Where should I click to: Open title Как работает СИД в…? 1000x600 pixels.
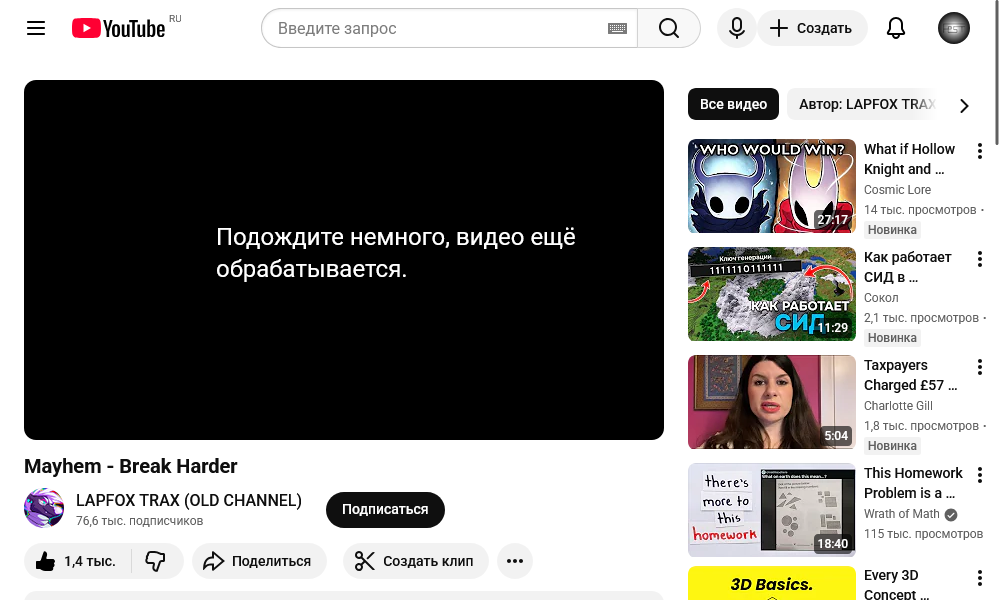coord(908,267)
